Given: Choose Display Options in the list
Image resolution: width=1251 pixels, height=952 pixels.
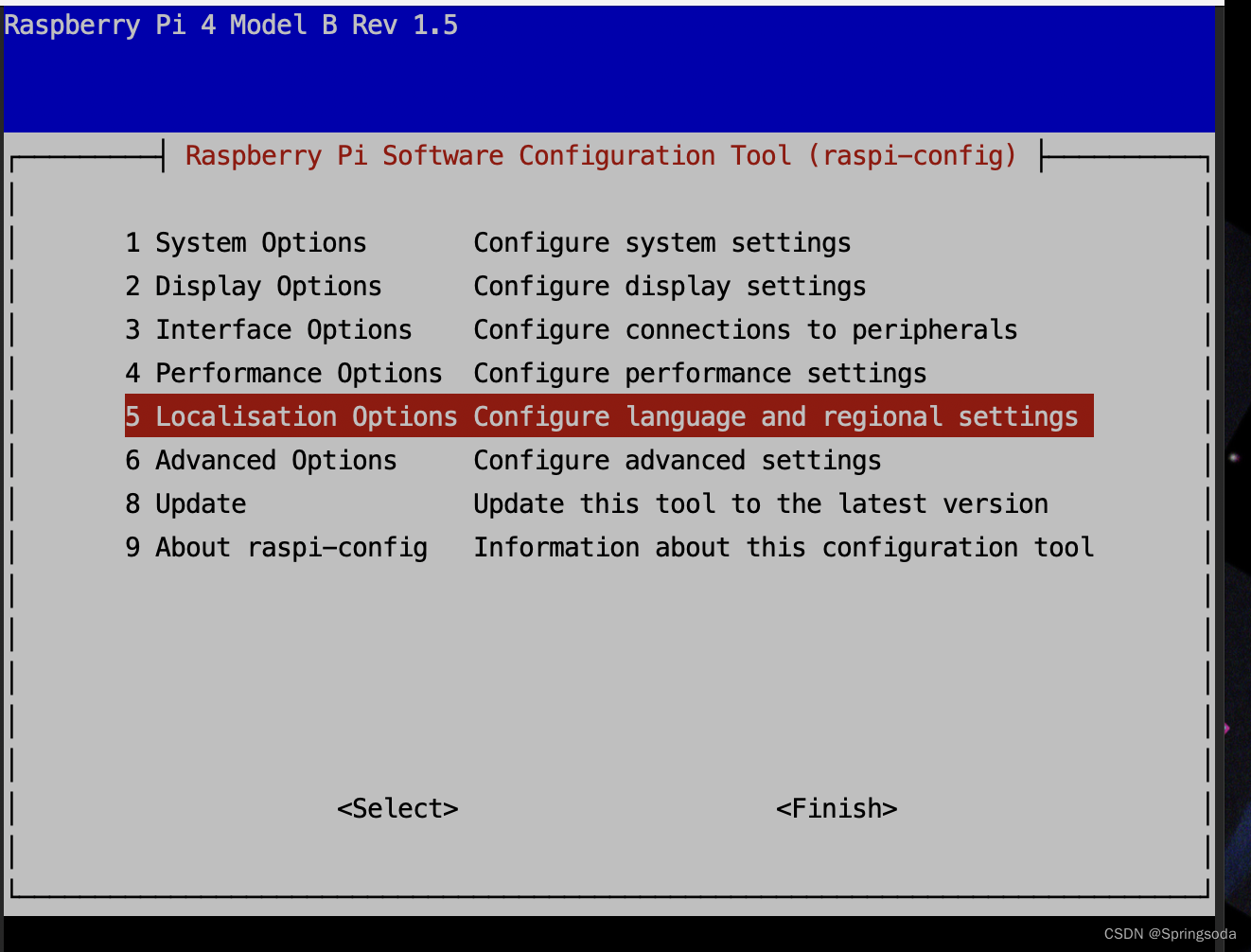Looking at the screenshot, I should pyautogui.click(x=254, y=287).
